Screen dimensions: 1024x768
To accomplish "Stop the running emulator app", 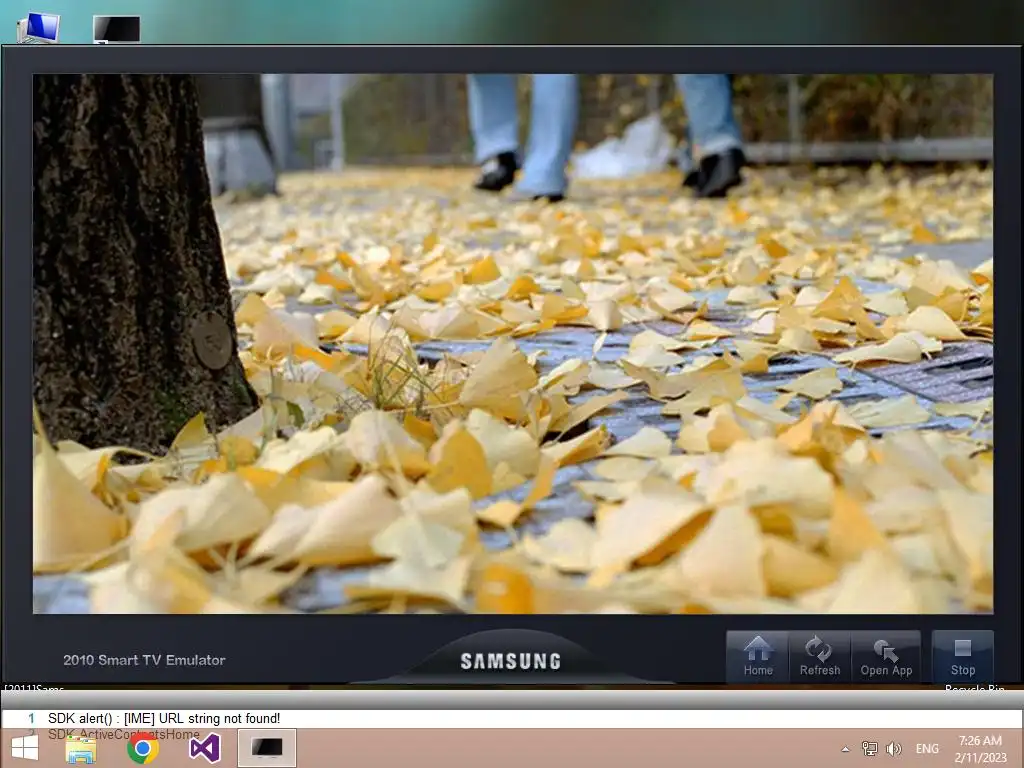I will pos(963,657).
